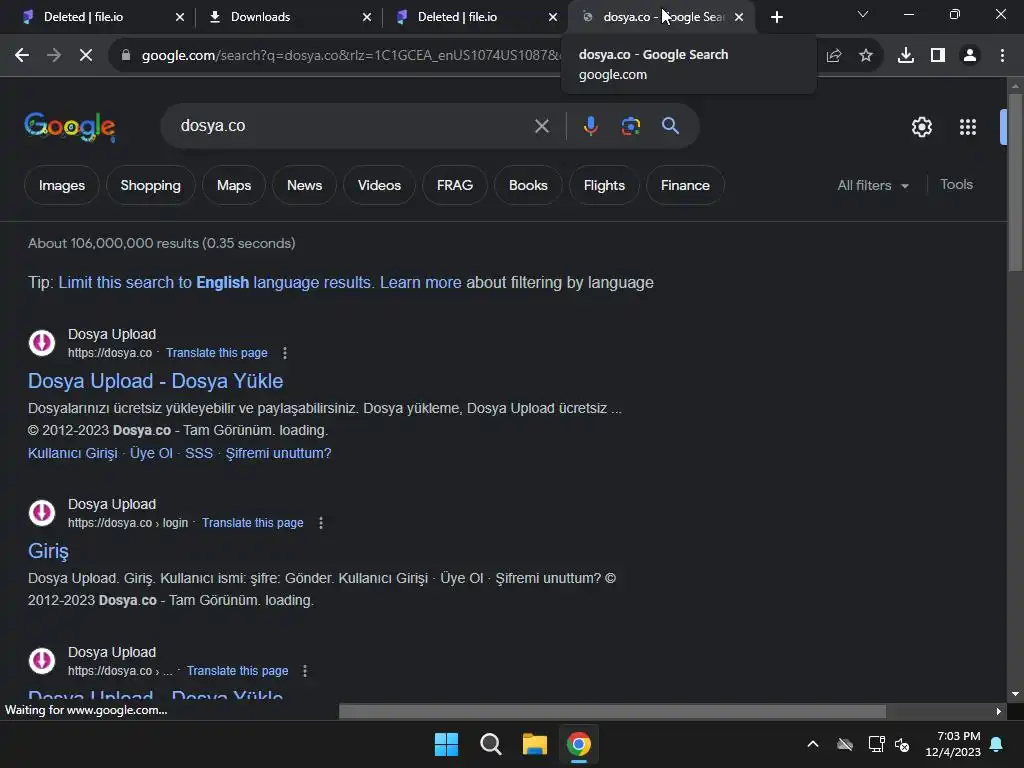Go back using the browser back arrow
The width and height of the screenshot is (1024, 768).
coord(22,56)
